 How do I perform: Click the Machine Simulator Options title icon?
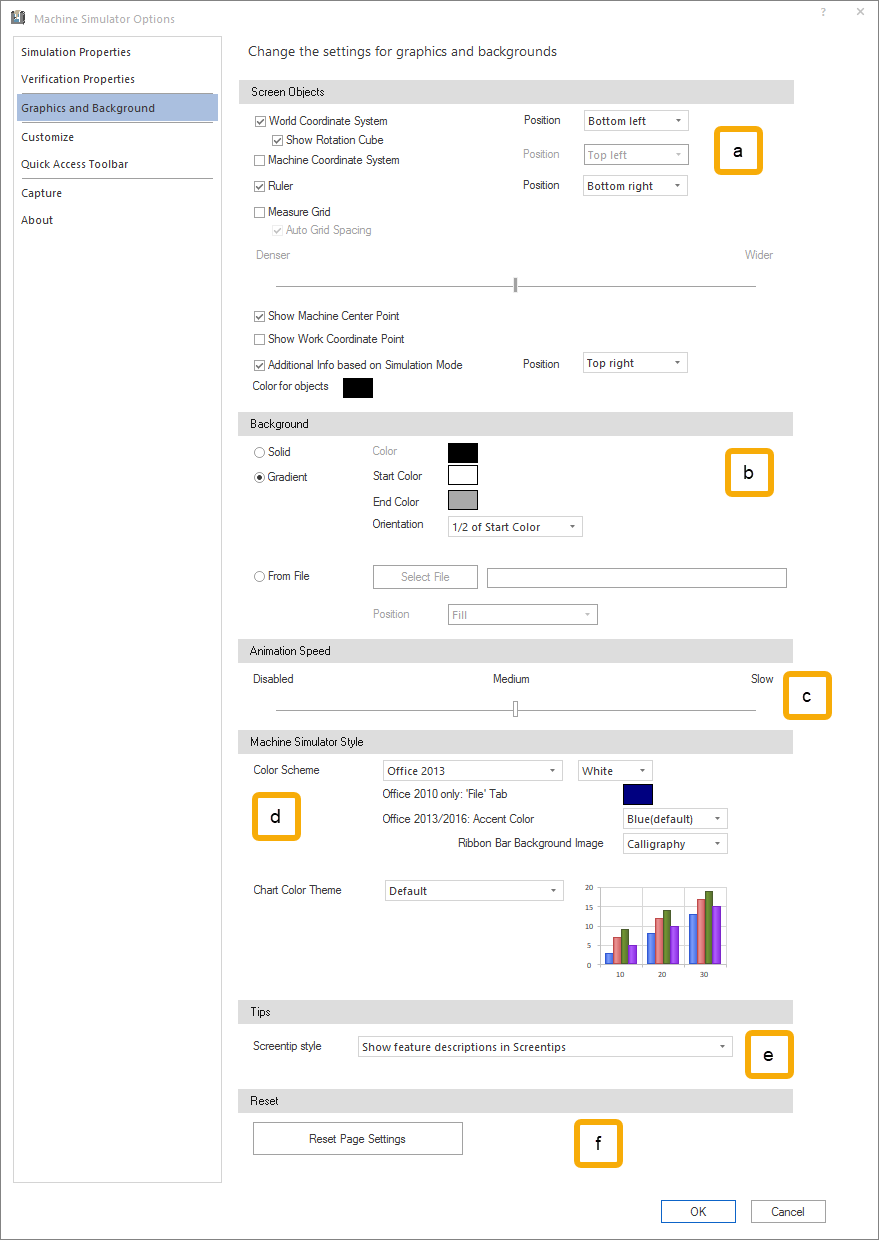tap(18, 18)
